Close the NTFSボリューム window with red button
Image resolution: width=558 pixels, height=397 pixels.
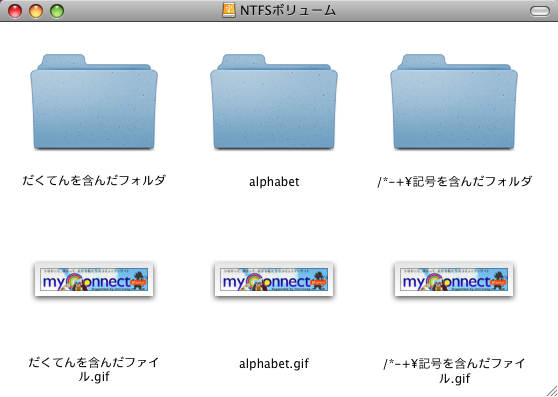coord(15,11)
